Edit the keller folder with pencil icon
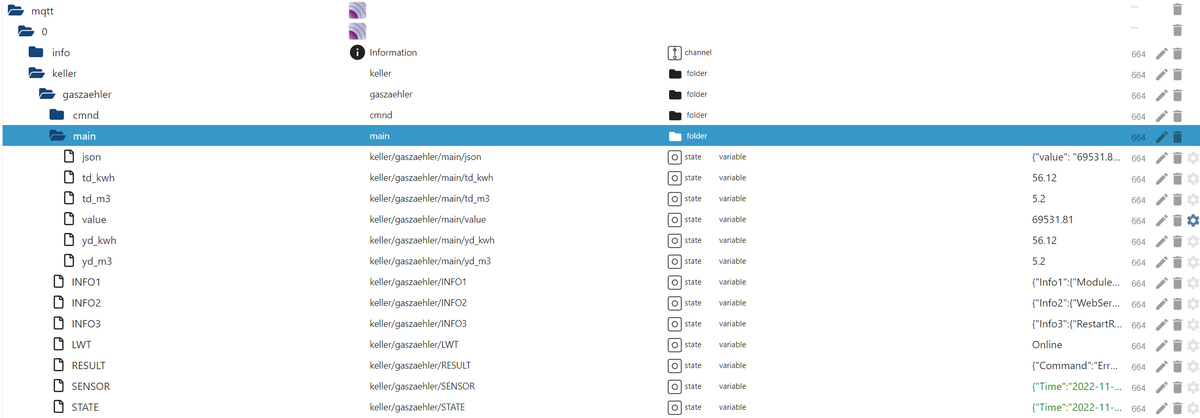 [1161, 74]
